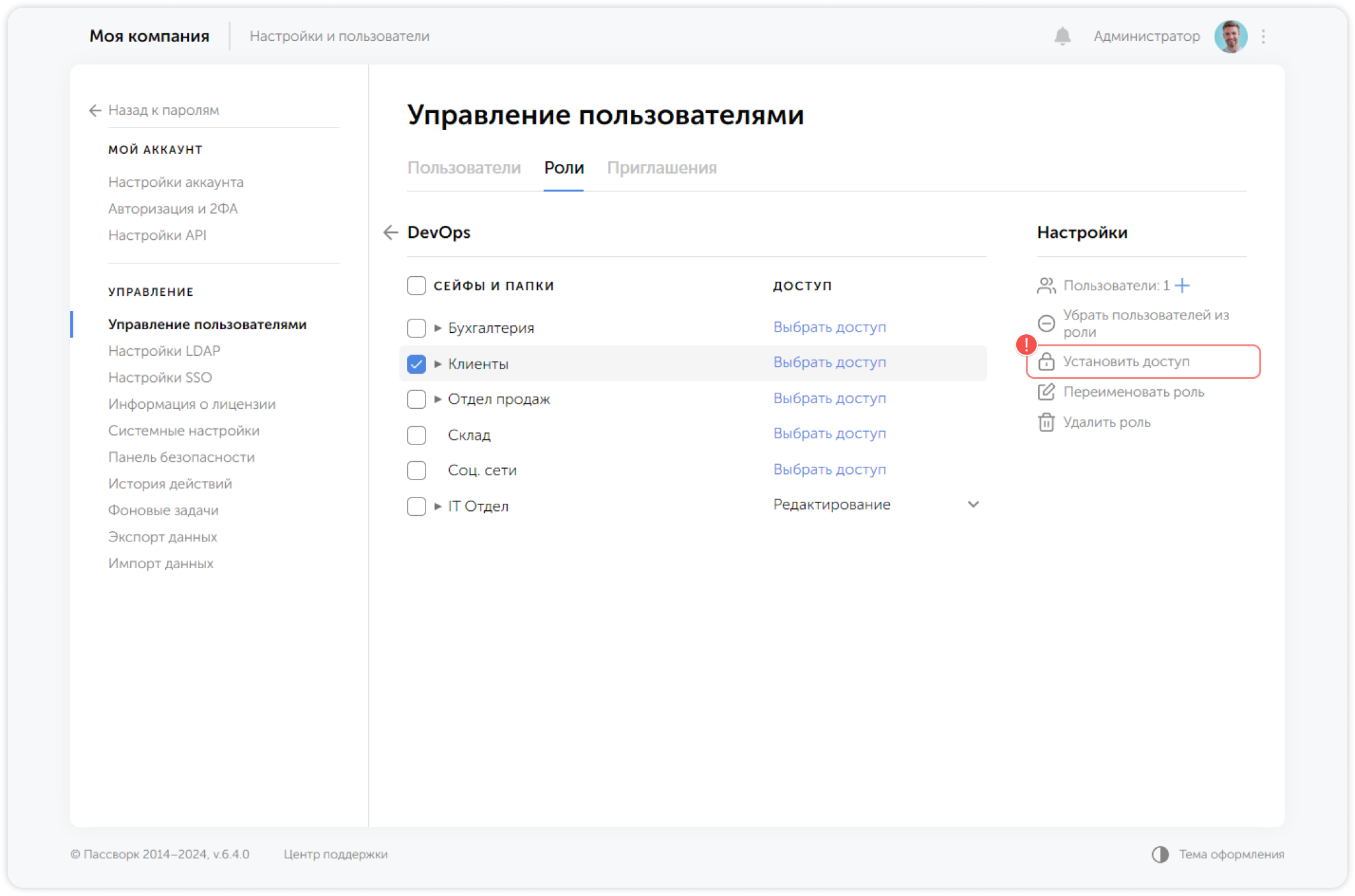Click the trash icon to delete the role
This screenshot has width=1355, height=896.
tap(1046, 422)
